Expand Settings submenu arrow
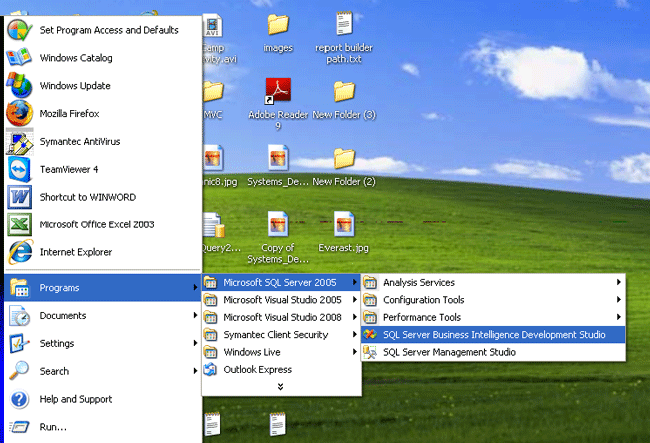Screen dimensions: 650x443 tap(195, 343)
